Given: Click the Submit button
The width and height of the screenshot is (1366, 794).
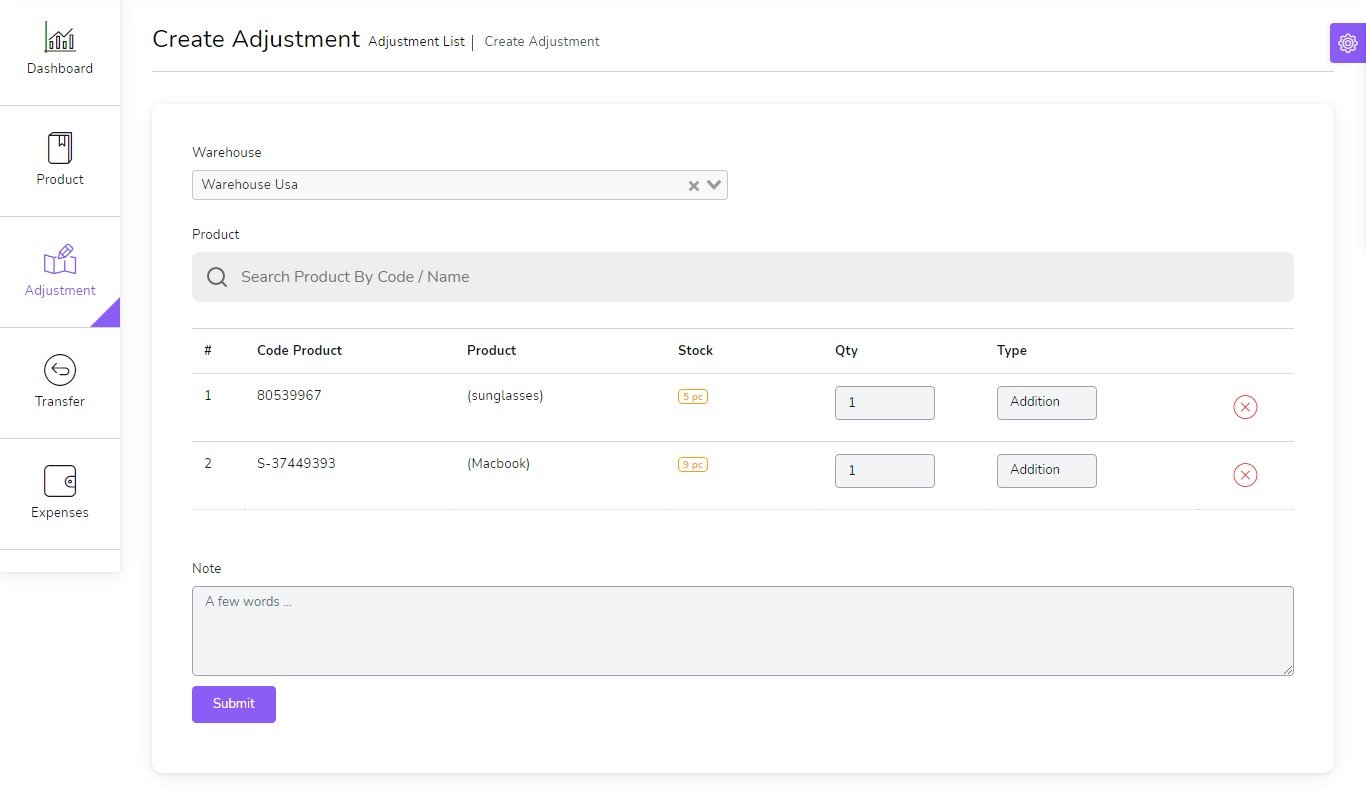Looking at the screenshot, I should point(234,704).
